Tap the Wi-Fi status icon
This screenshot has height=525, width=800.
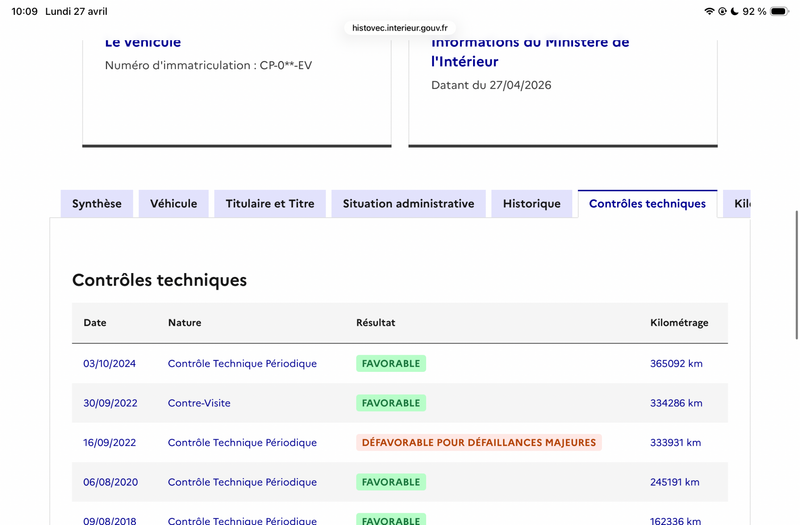pyautogui.click(x=709, y=11)
